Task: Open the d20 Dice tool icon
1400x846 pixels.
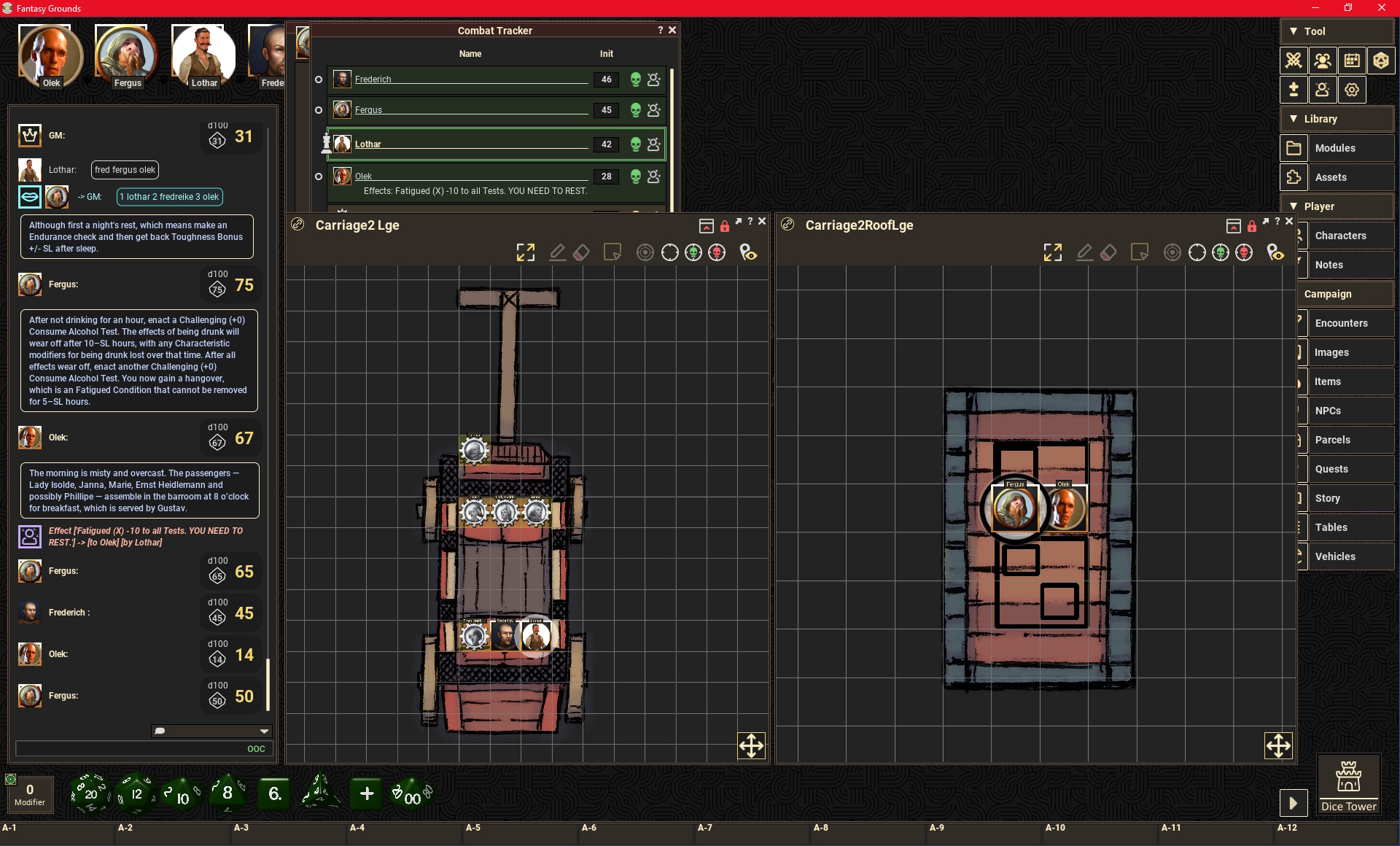Action: pos(1381,61)
